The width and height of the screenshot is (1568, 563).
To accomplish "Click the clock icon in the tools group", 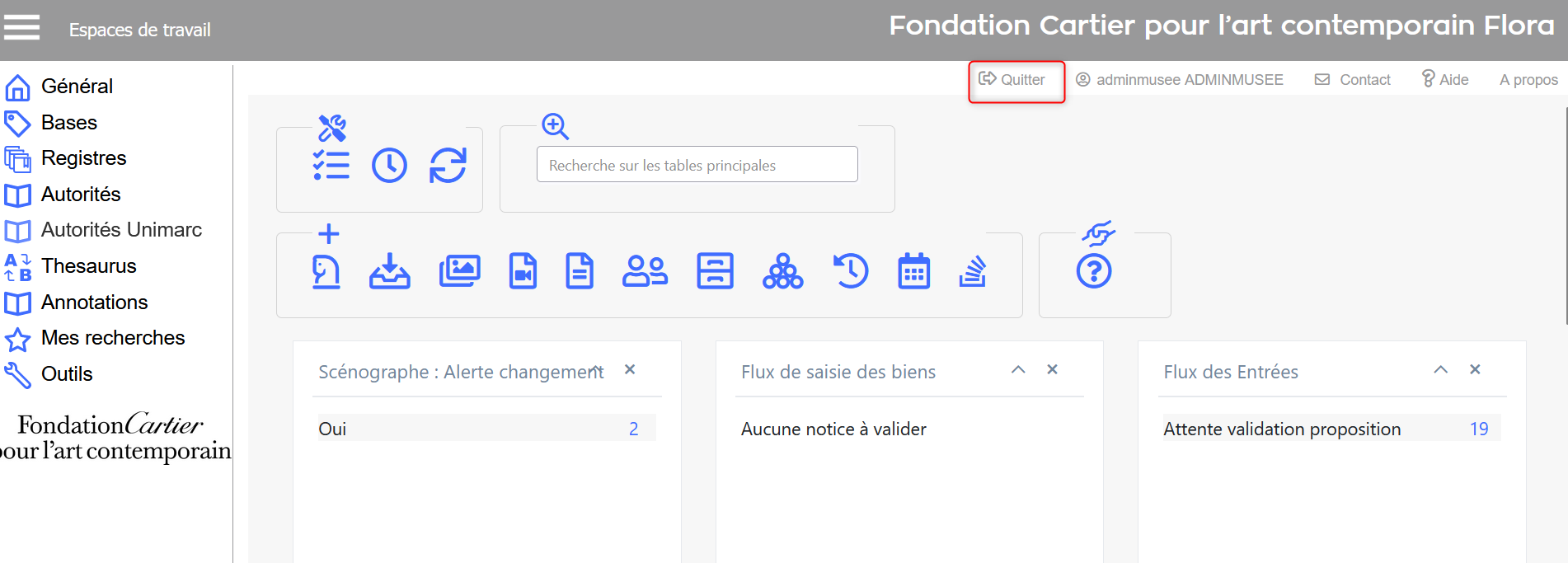I will tap(389, 166).
